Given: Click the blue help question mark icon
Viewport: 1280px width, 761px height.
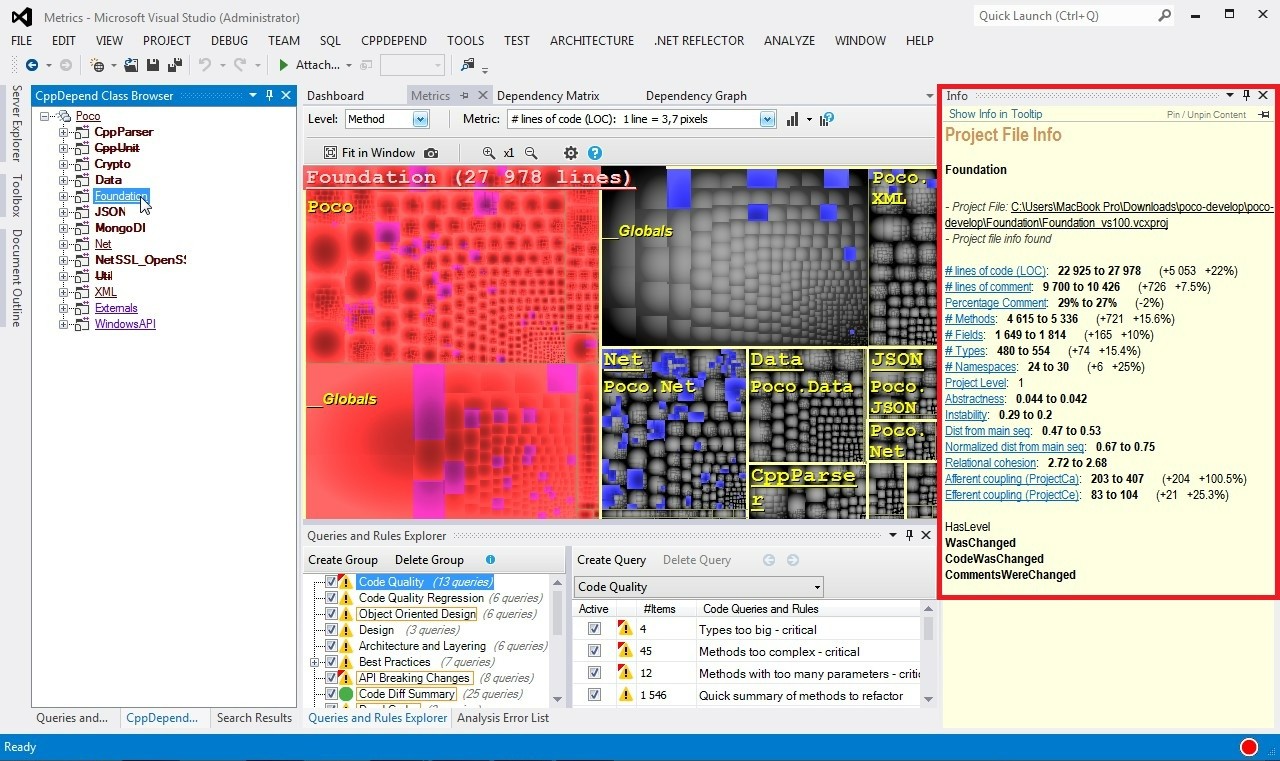Looking at the screenshot, I should point(595,153).
